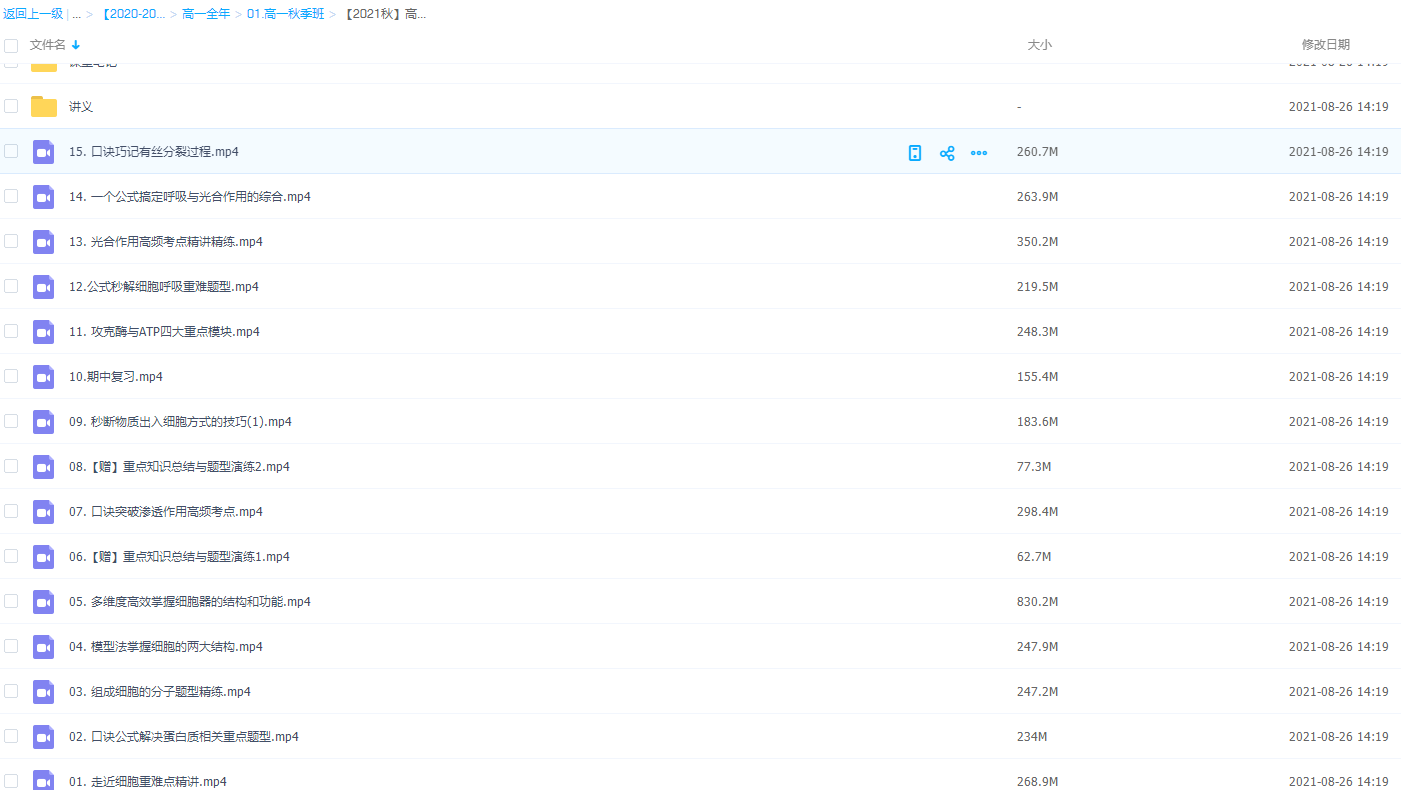Screen dimensions: 1401x790
Task: Navigate to 01.高一秋季班 breadcrumb
Action: pos(284,14)
